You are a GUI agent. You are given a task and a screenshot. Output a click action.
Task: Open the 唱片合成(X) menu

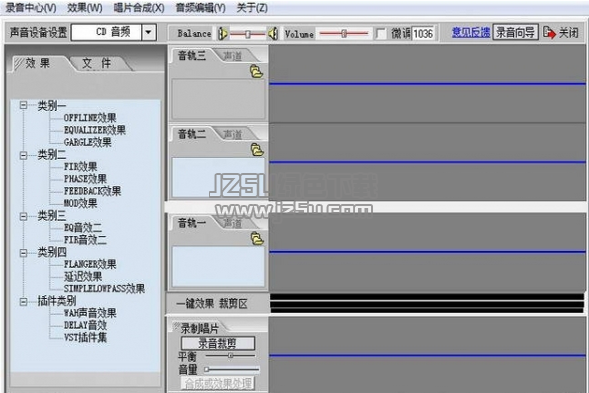click(x=139, y=8)
